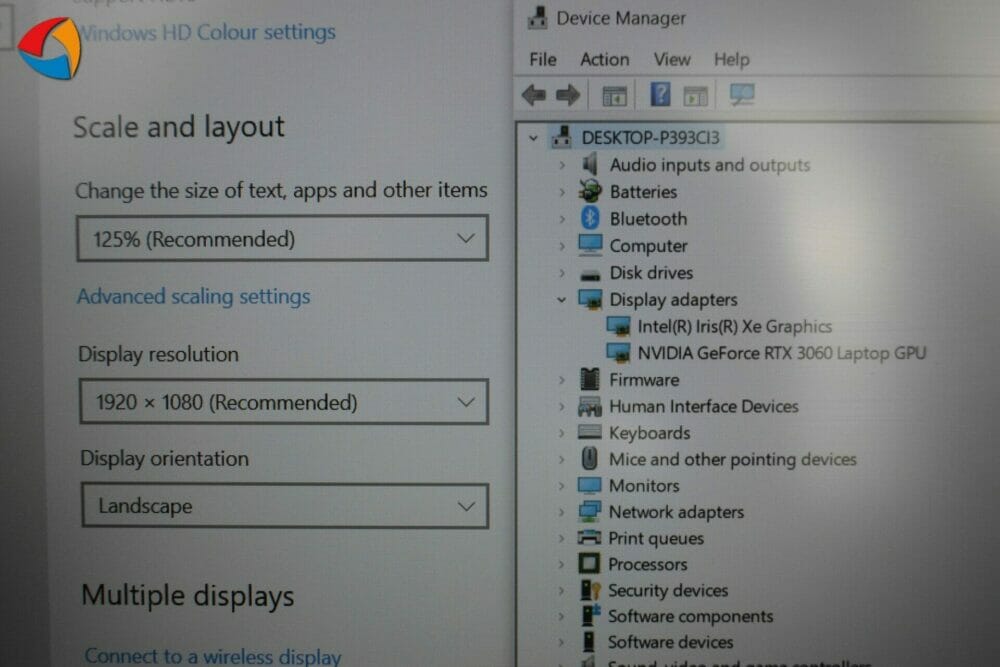Click the Forward arrow in Device Manager toolbar
This screenshot has height=667, width=1000.
pyautogui.click(x=568, y=96)
